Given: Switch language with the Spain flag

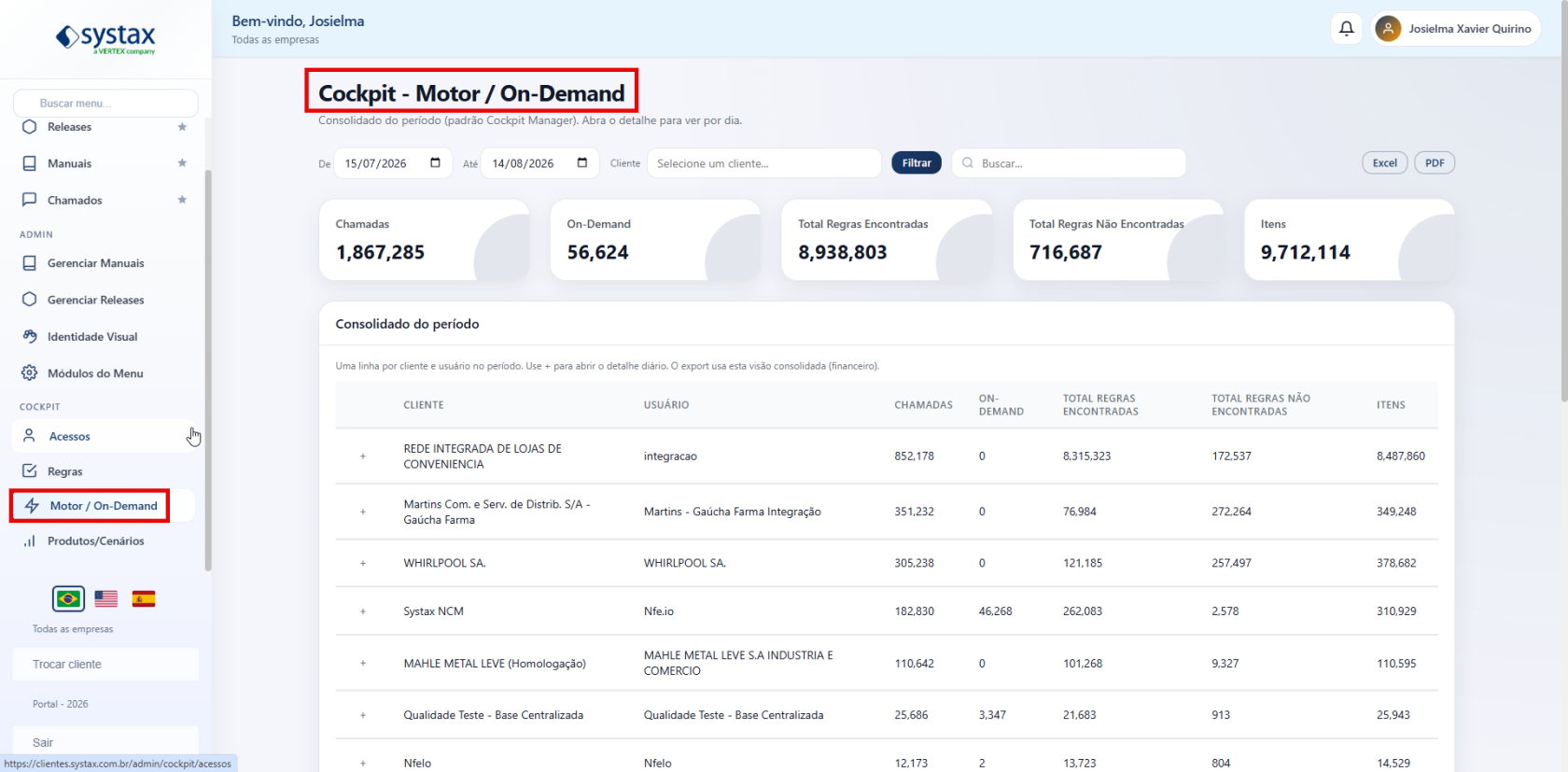Looking at the screenshot, I should 144,598.
